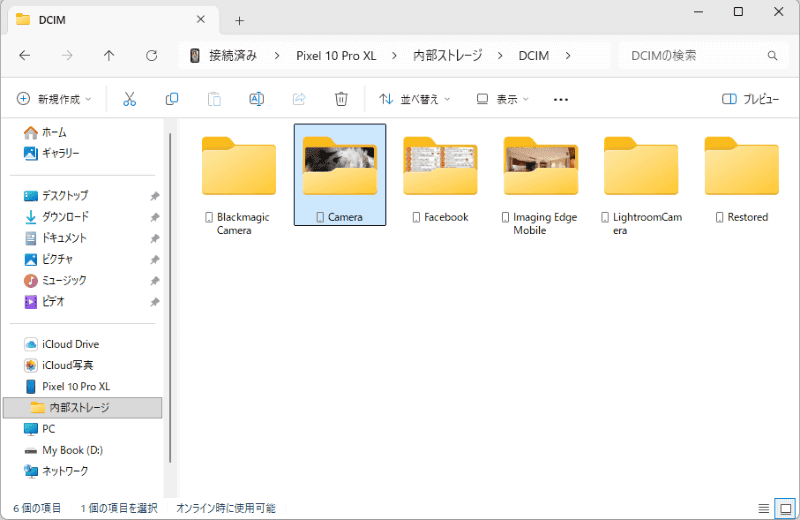Toggle the プレビュー preview pane
Screen dimensions: 800x520
click(751, 99)
